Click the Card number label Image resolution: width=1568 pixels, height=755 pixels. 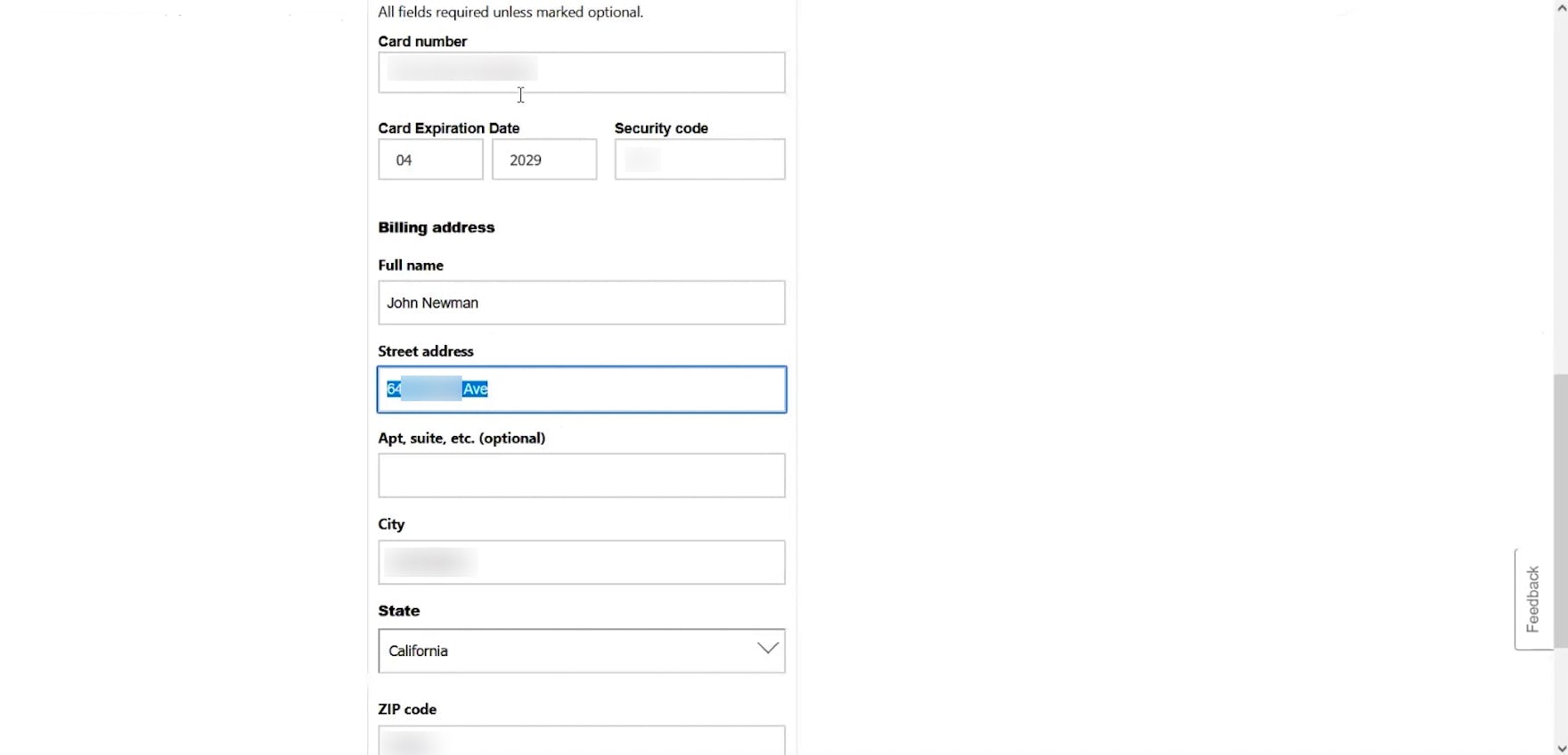click(422, 42)
